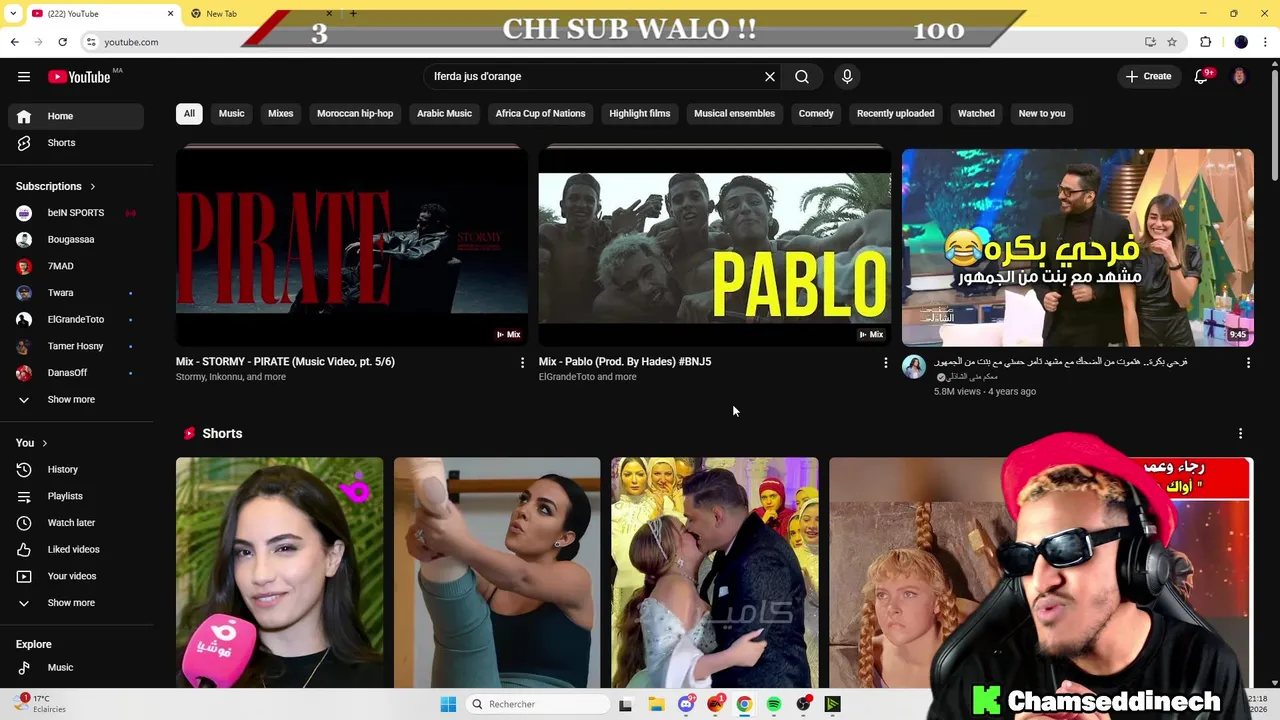Viewport: 1280px width, 720px height.
Task: Run the search with the magnifier button
Action: click(x=802, y=77)
